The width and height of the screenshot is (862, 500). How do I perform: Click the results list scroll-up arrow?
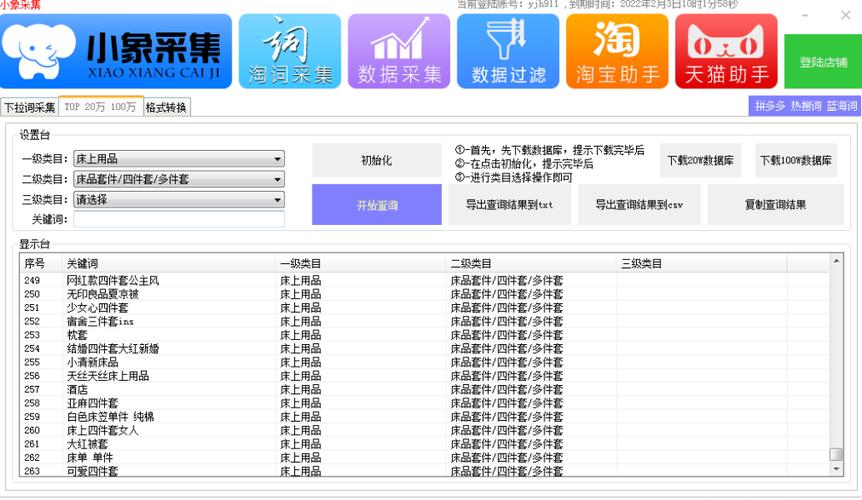(836, 261)
